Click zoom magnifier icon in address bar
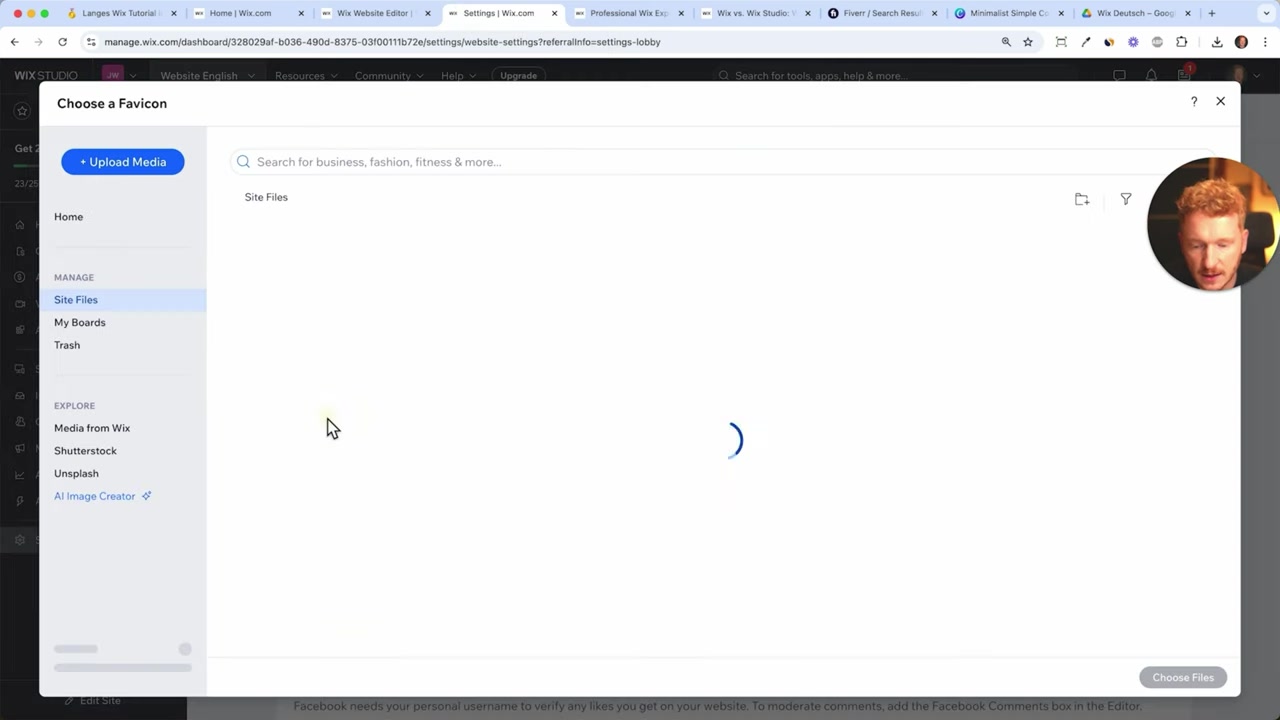The image size is (1280, 720). pos(1006,42)
